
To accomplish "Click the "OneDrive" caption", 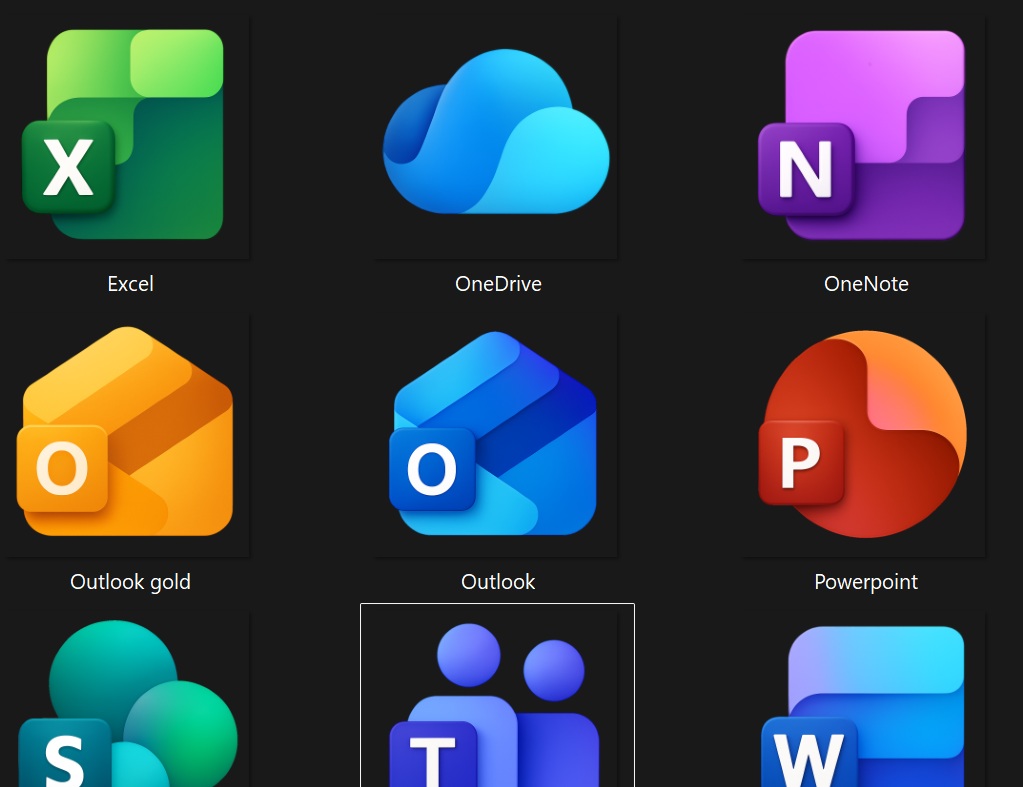I will (498, 284).
